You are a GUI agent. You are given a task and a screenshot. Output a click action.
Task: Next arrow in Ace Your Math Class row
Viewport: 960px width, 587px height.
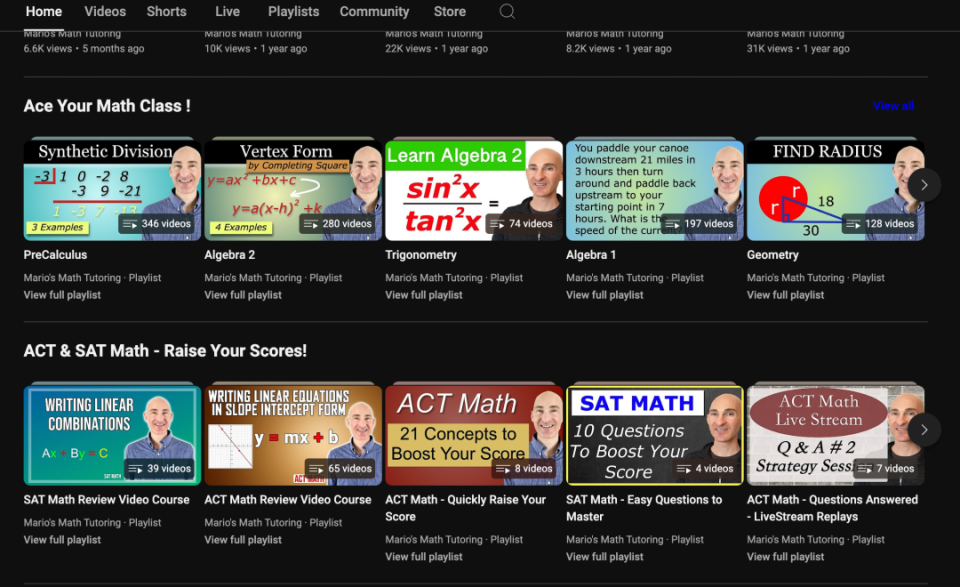924,185
